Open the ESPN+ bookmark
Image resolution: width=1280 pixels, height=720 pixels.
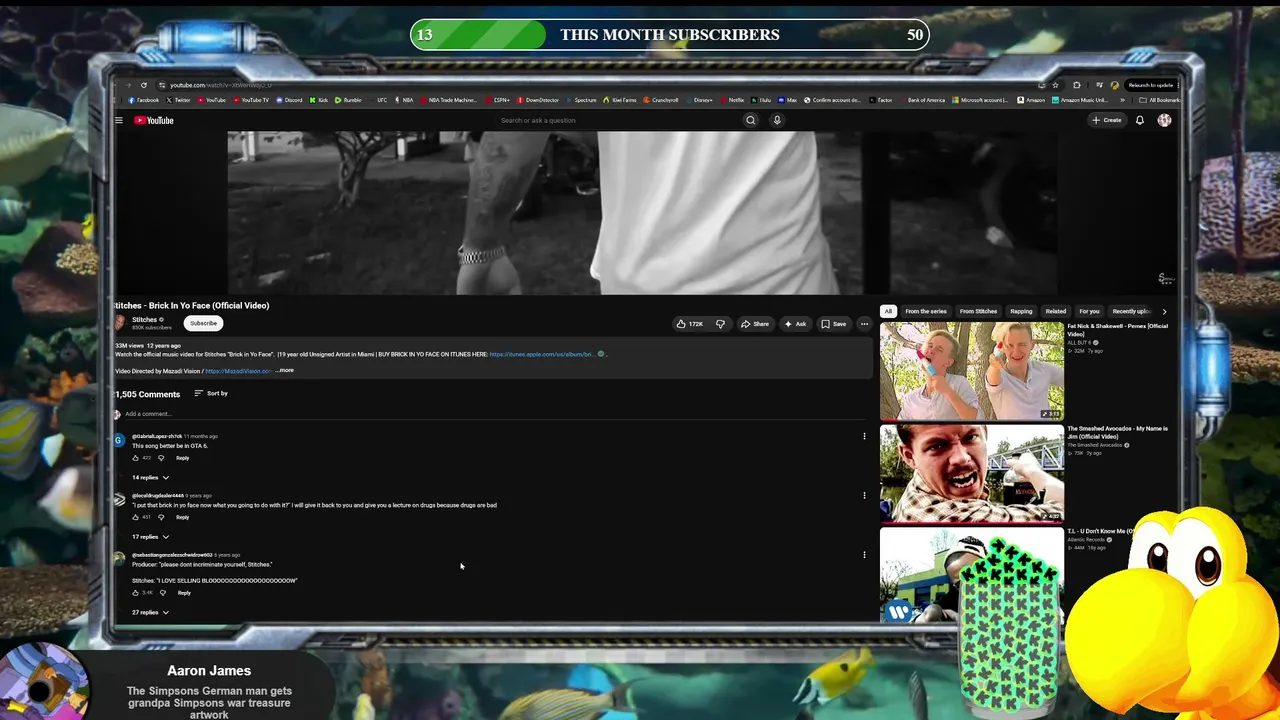498,100
